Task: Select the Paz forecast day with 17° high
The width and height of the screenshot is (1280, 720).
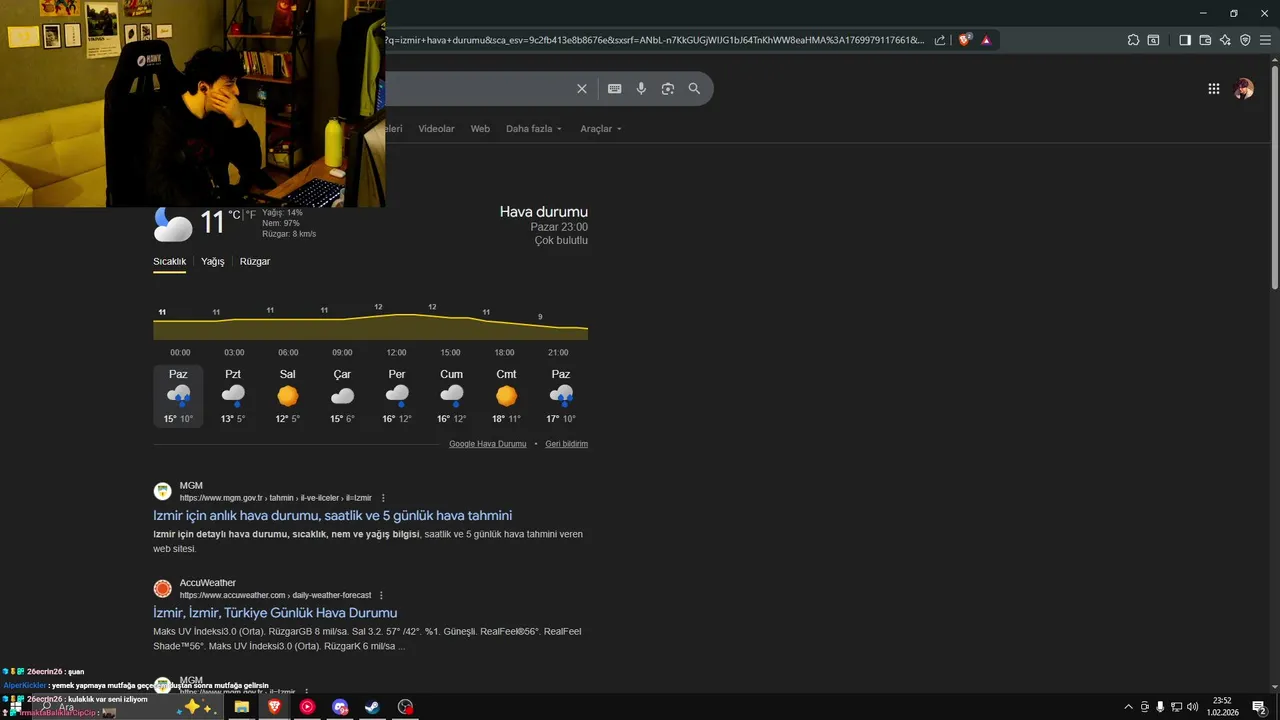Action: [x=561, y=396]
